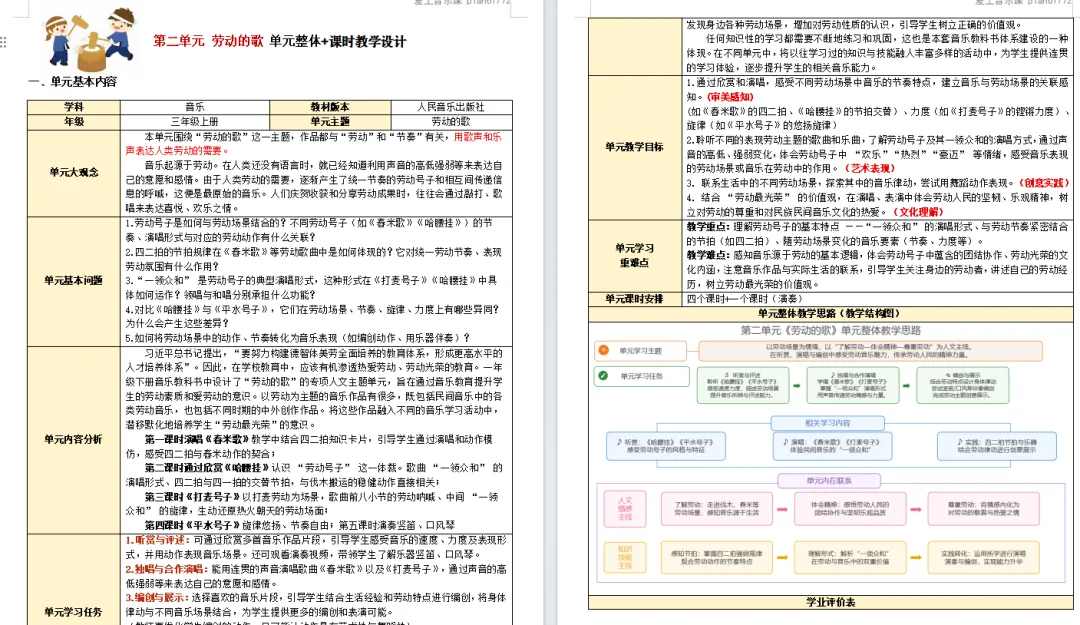
Task: Click the header 单元整体教学思路（教学结构图）
Action: (x=831, y=314)
